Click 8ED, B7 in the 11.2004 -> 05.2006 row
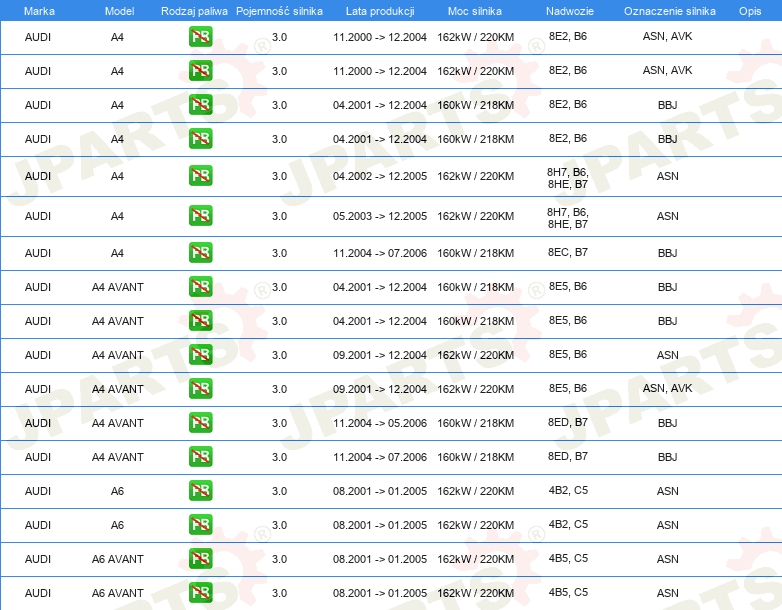 pyautogui.click(x=568, y=422)
